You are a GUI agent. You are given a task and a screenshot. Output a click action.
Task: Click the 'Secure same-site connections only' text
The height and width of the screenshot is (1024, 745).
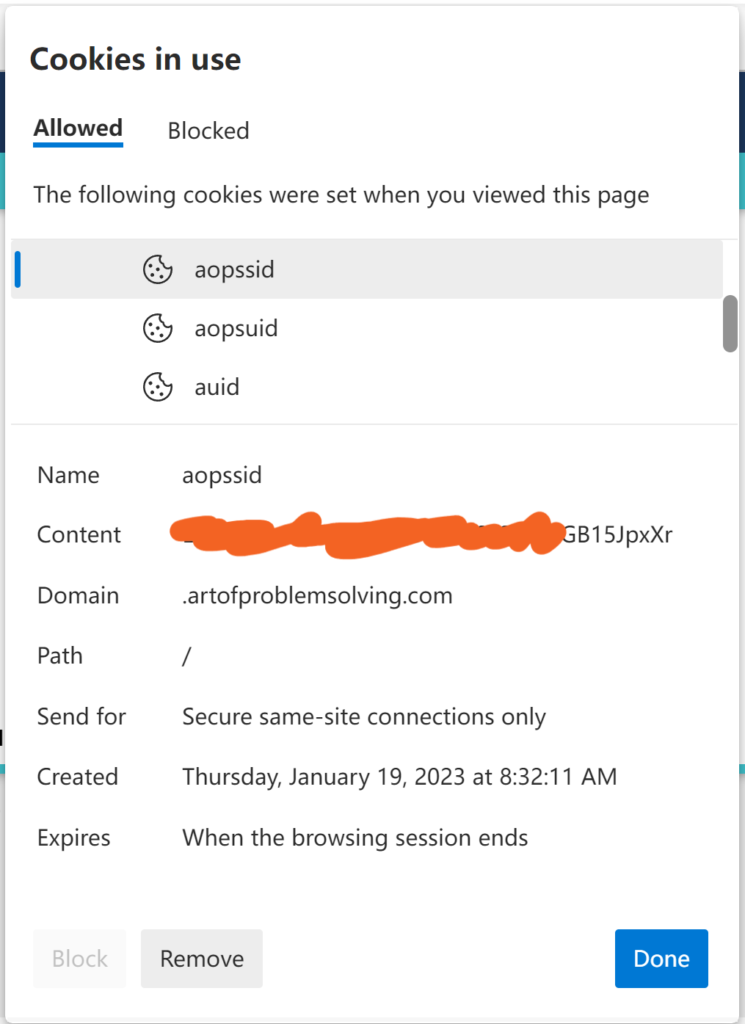click(x=364, y=717)
